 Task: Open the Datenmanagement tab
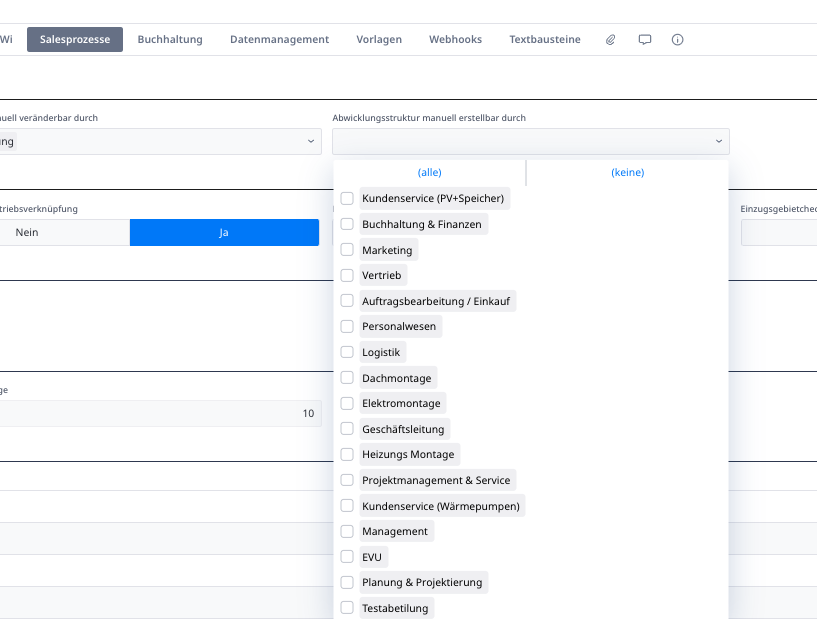pyautogui.click(x=279, y=40)
